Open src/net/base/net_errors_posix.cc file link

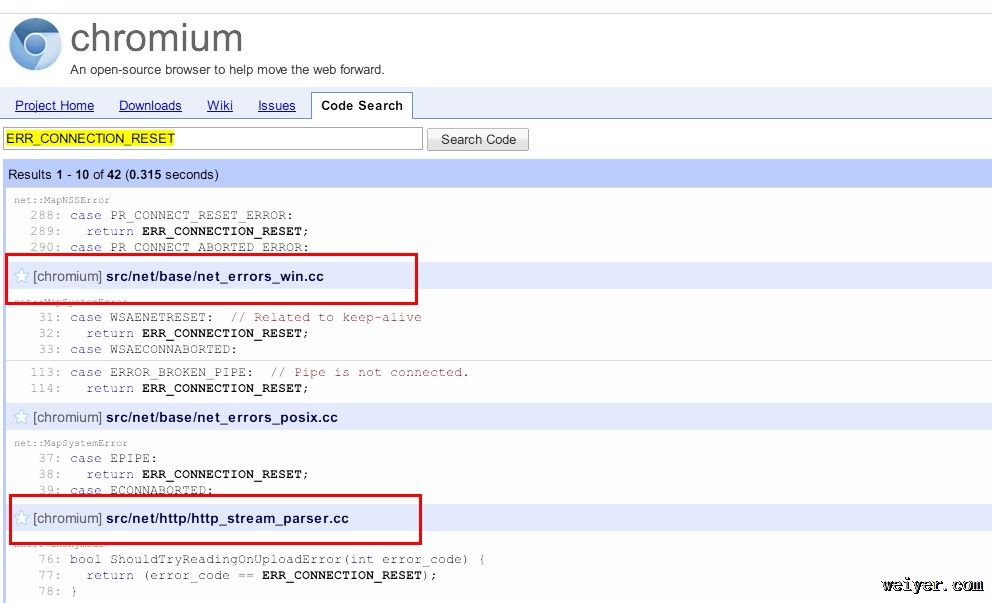click(x=221, y=418)
